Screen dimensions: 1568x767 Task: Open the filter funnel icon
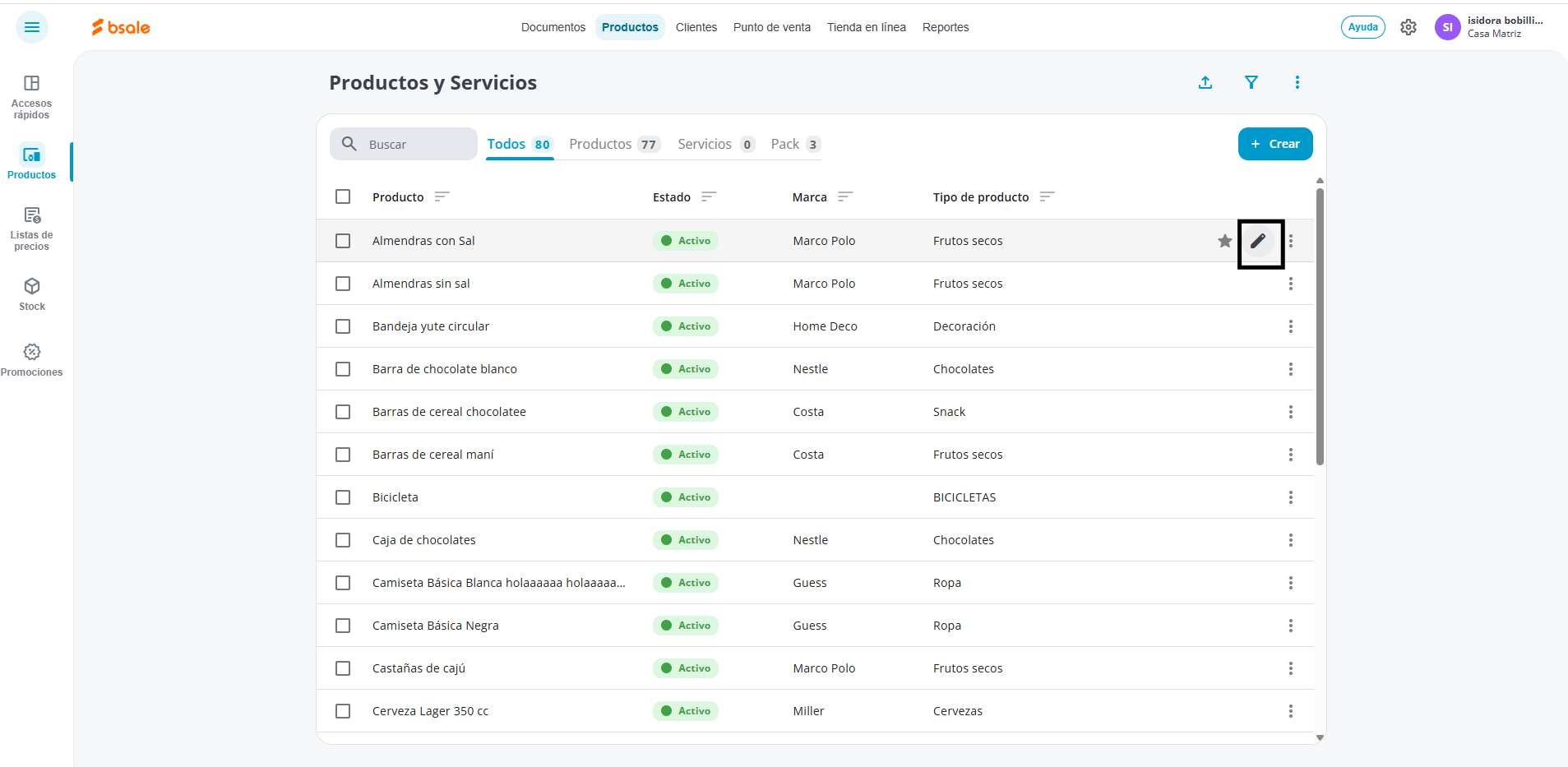[x=1251, y=82]
